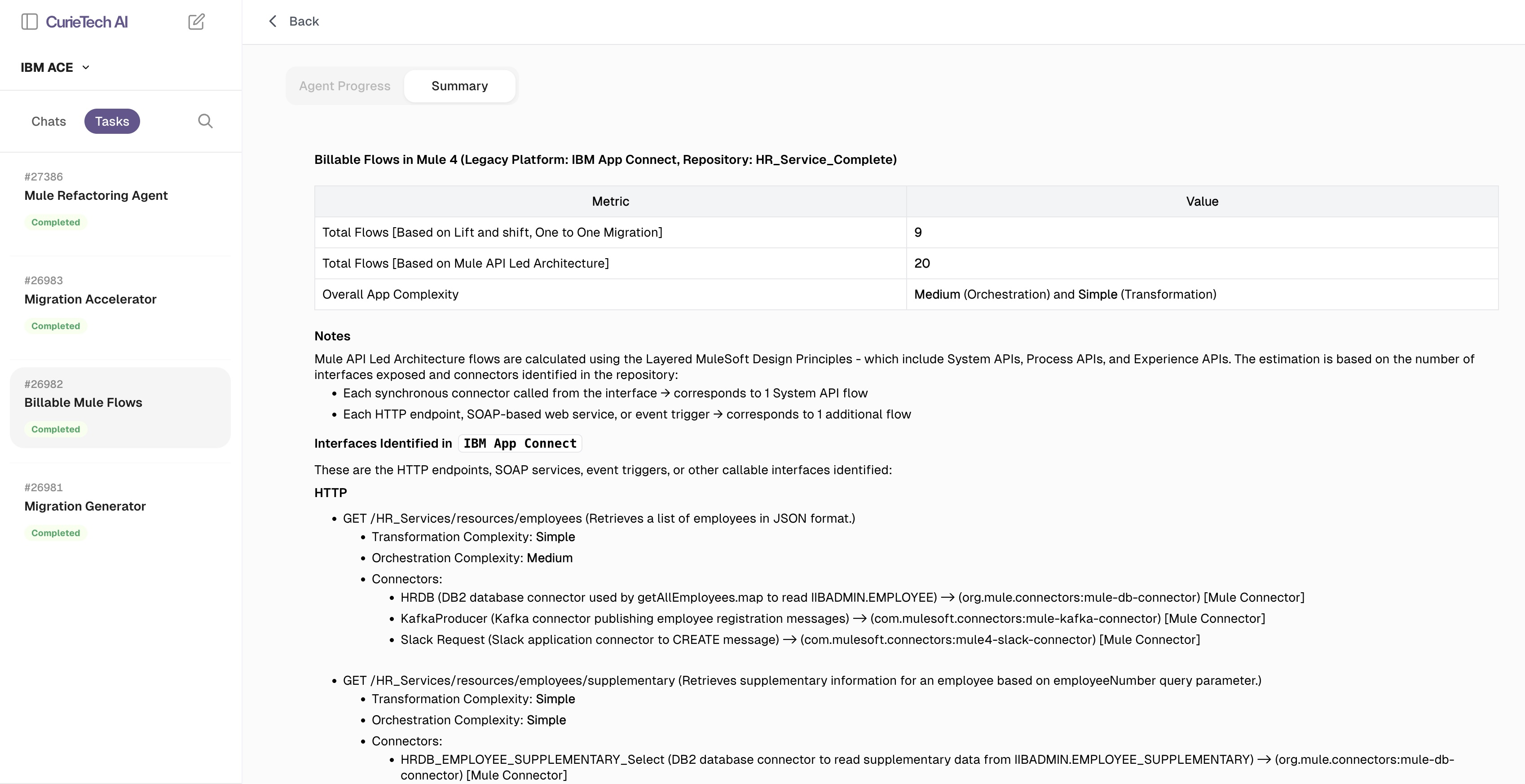Collapse the sidebar panel icon

click(30, 22)
